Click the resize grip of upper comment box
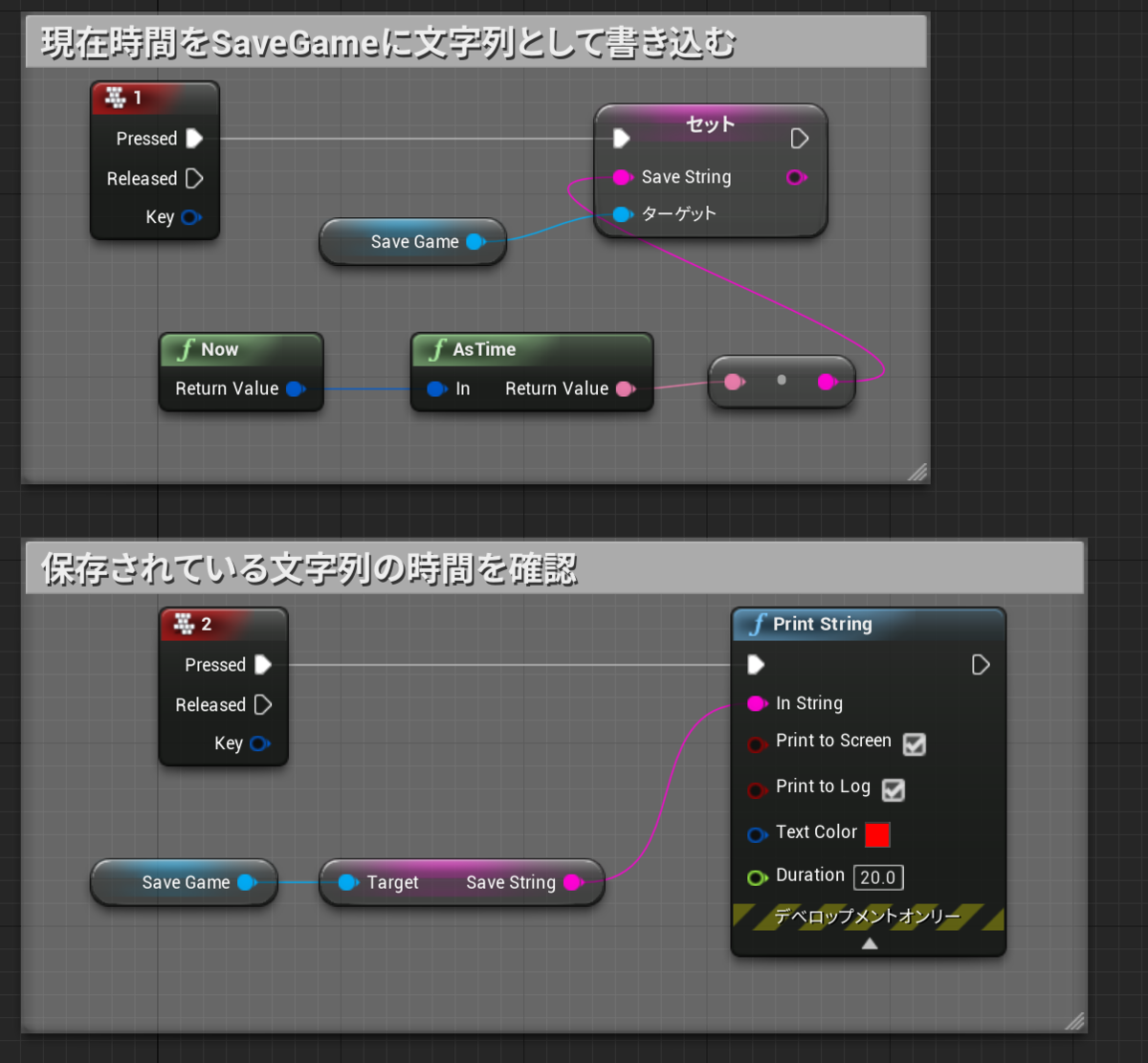The height and width of the screenshot is (1063, 1148). click(x=917, y=471)
